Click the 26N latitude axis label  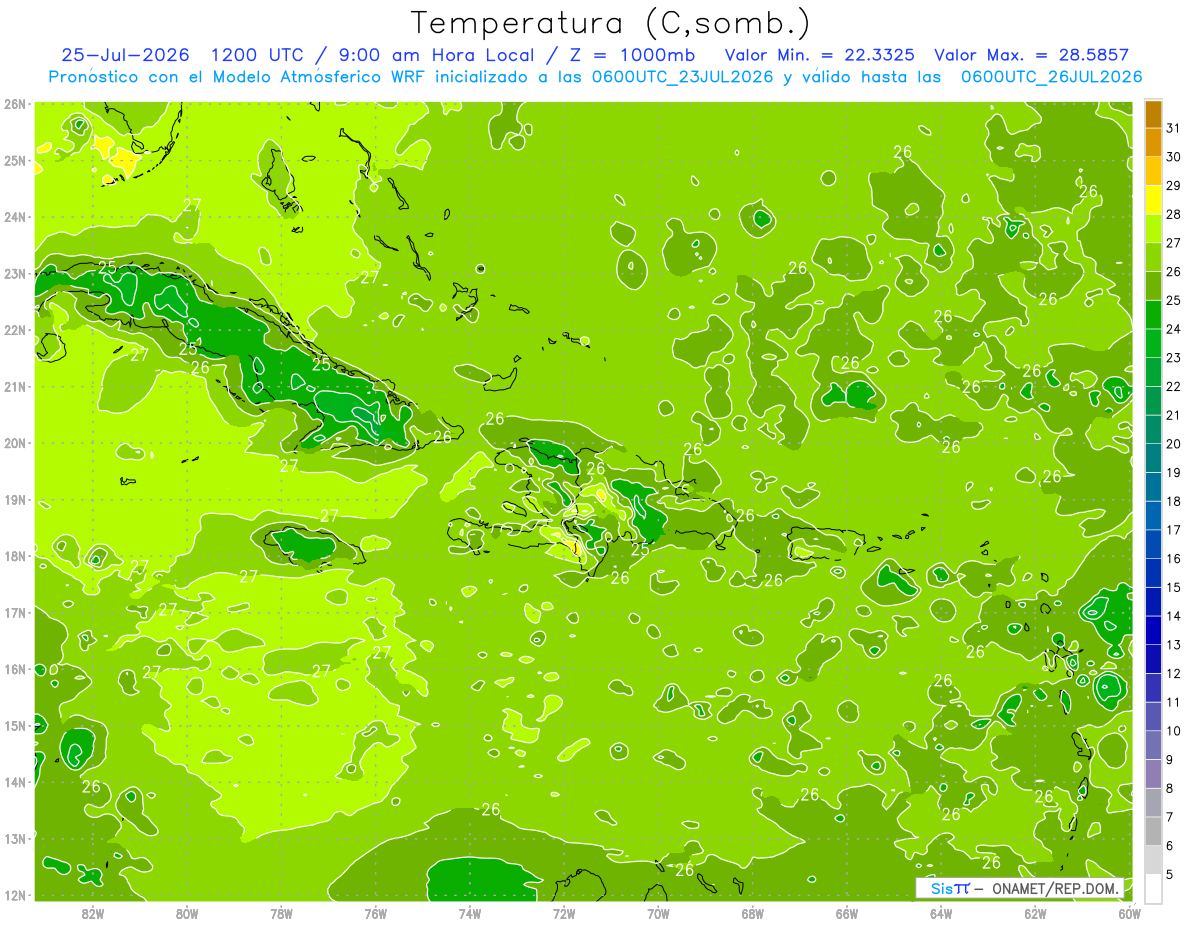(14, 104)
